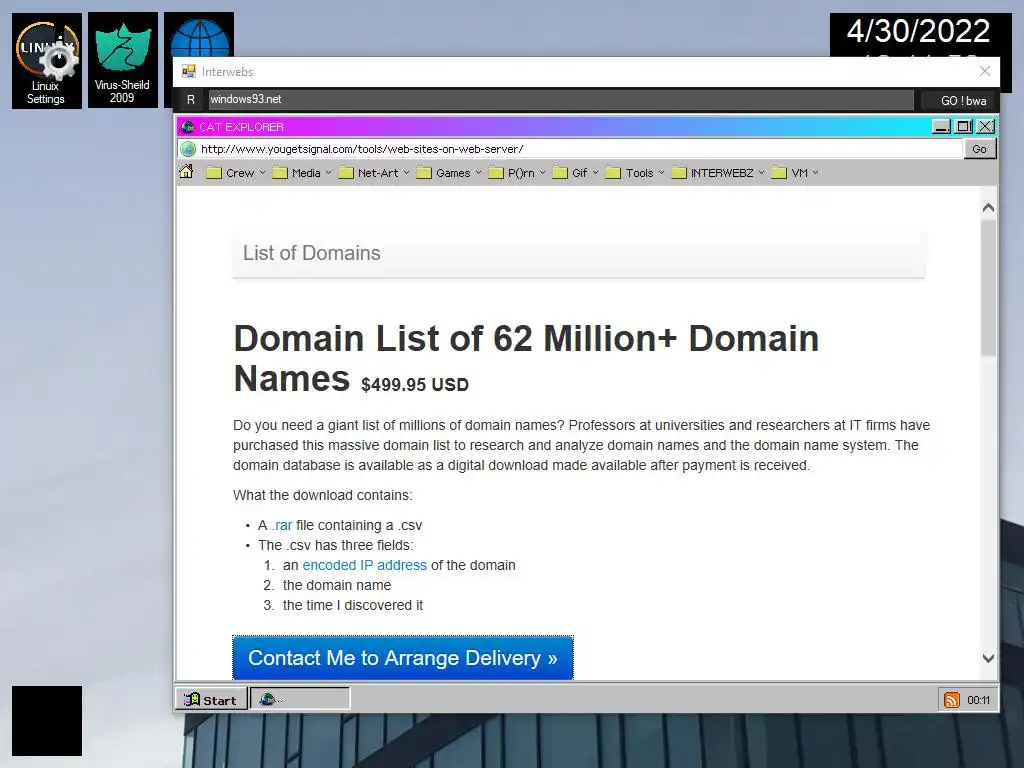
Task: Open the Linuix Settings desktop icon
Action: click(x=46, y=61)
